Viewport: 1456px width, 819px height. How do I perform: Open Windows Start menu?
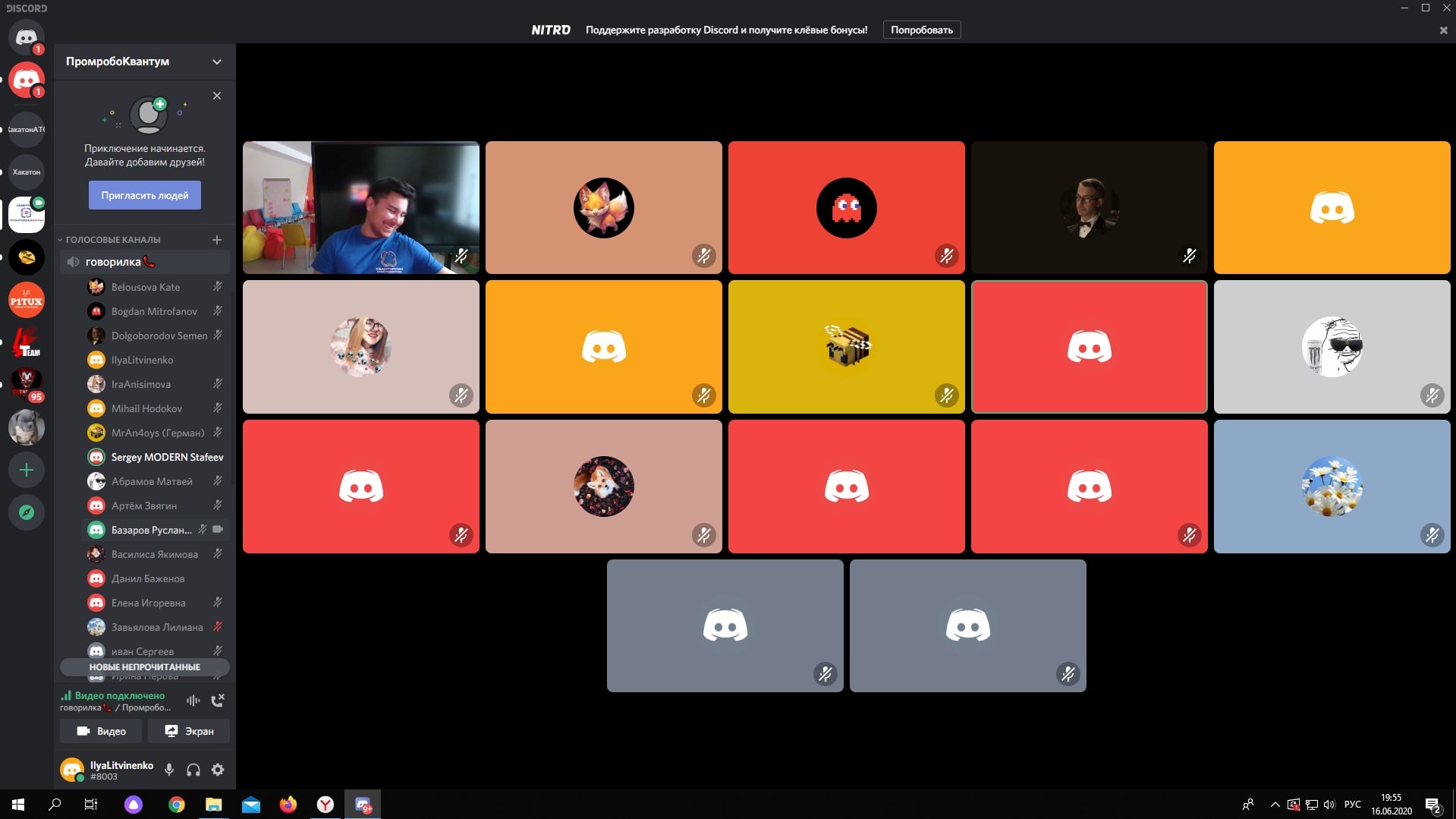(18, 805)
